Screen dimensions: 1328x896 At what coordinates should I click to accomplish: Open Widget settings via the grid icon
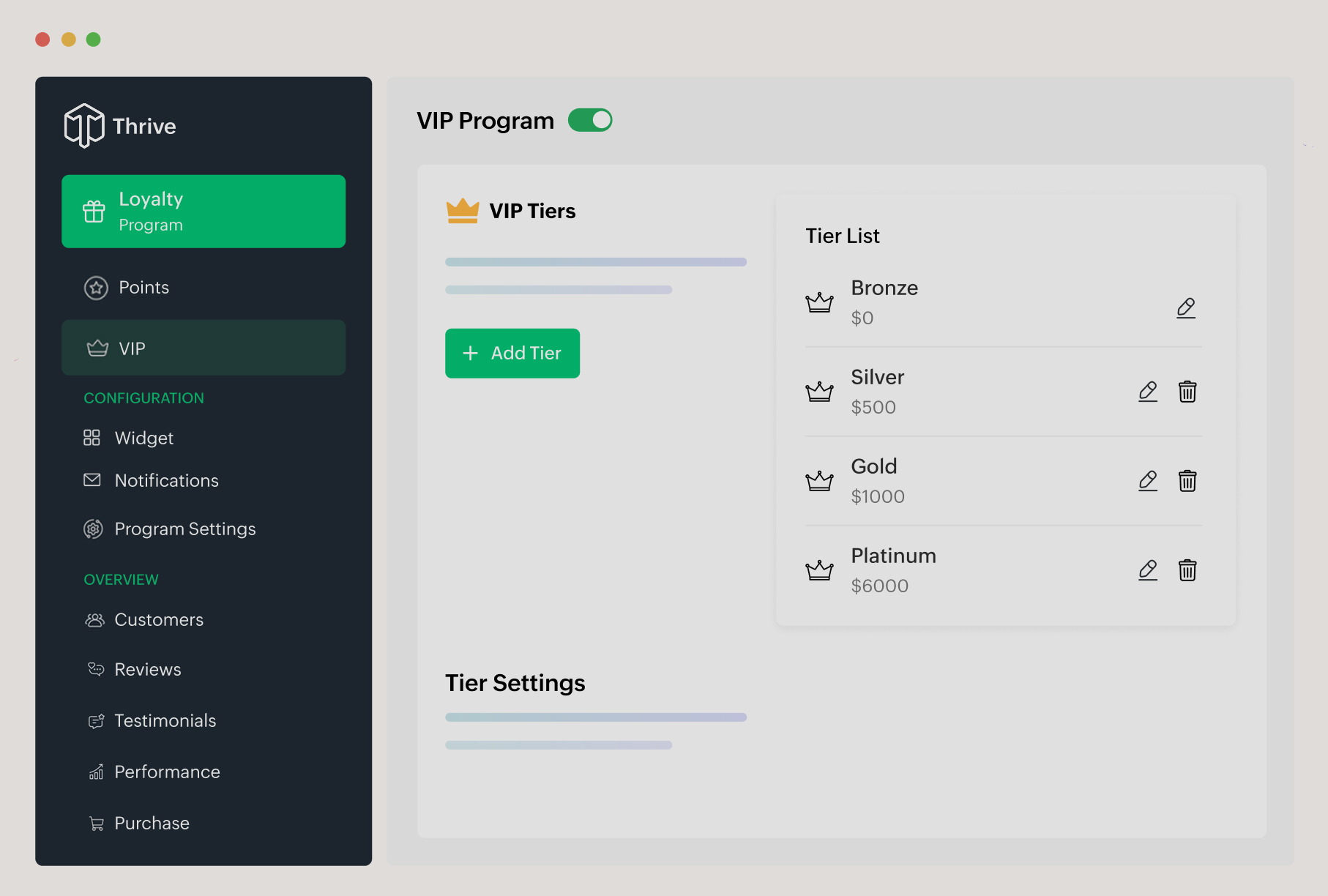tap(93, 437)
